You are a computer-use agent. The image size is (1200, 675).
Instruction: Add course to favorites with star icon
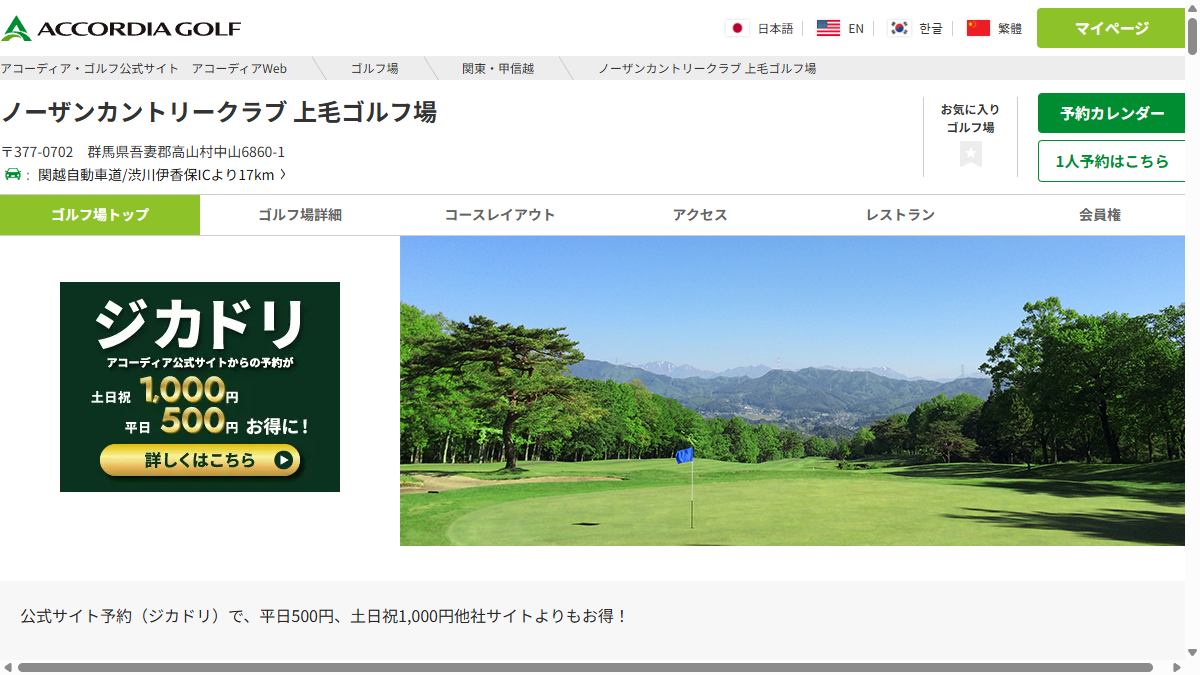pos(971,154)
